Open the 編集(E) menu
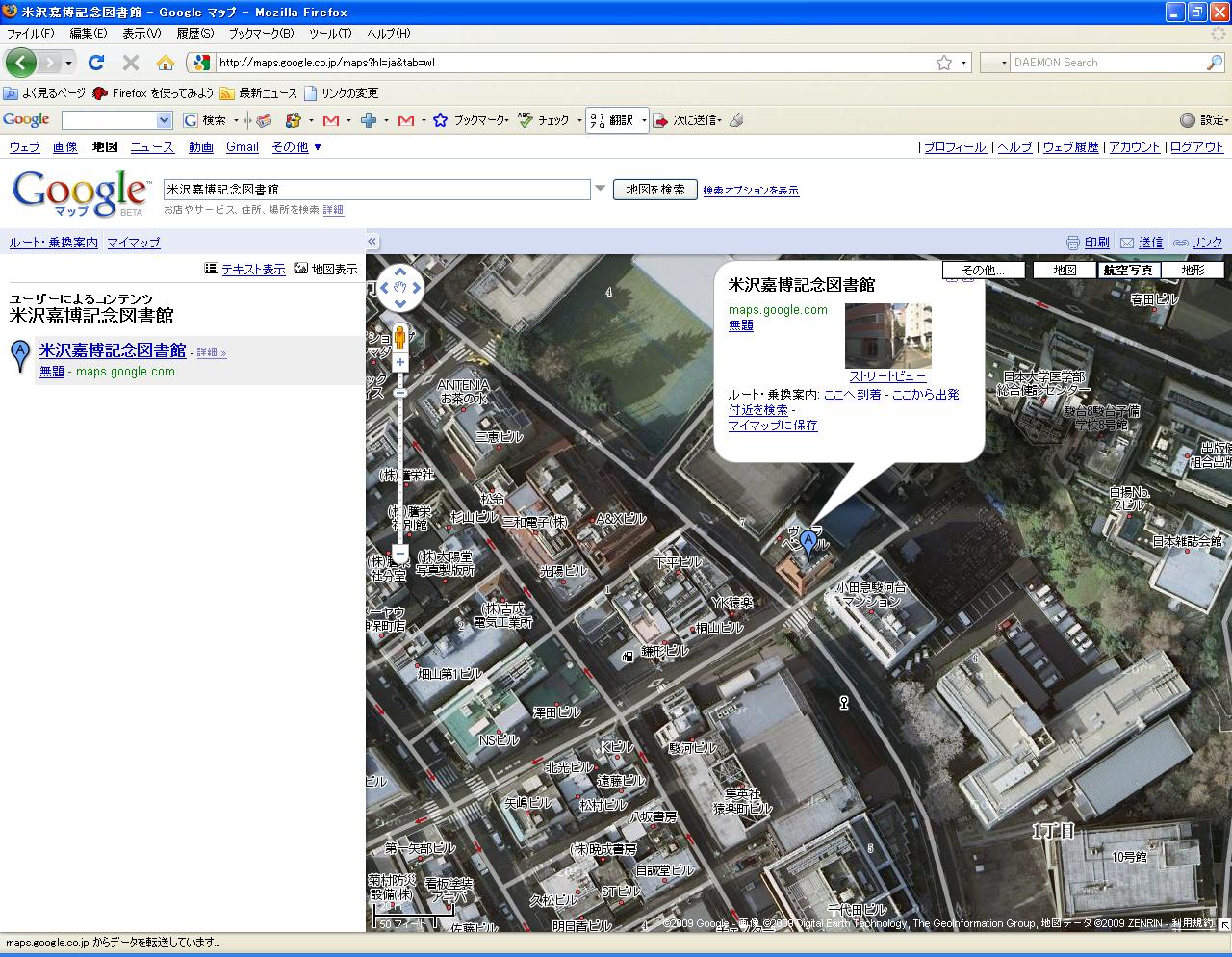This screenshot has width=1232, height=957. click(89, 34)
